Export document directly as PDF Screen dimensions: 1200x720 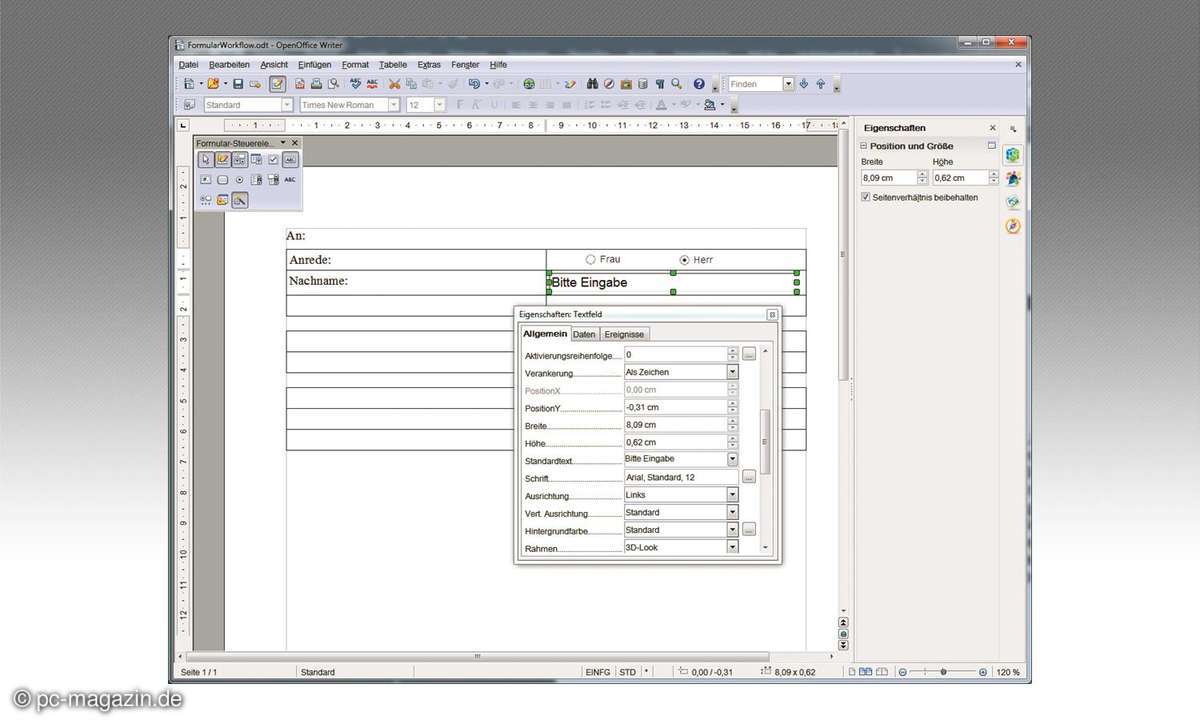pos(300,84)
